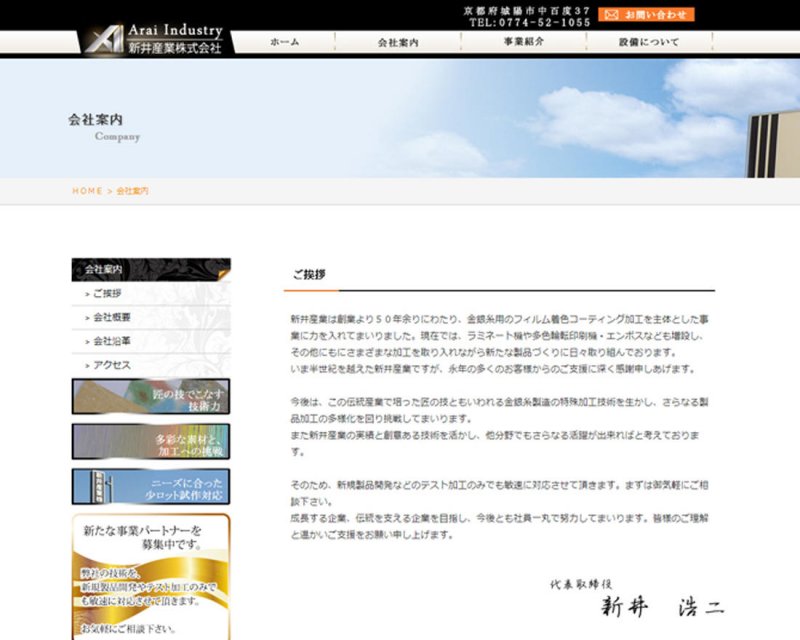Open the 匠の技でこなす技術力 banner
Screen dimensions: 800x640
click(151, 396)
